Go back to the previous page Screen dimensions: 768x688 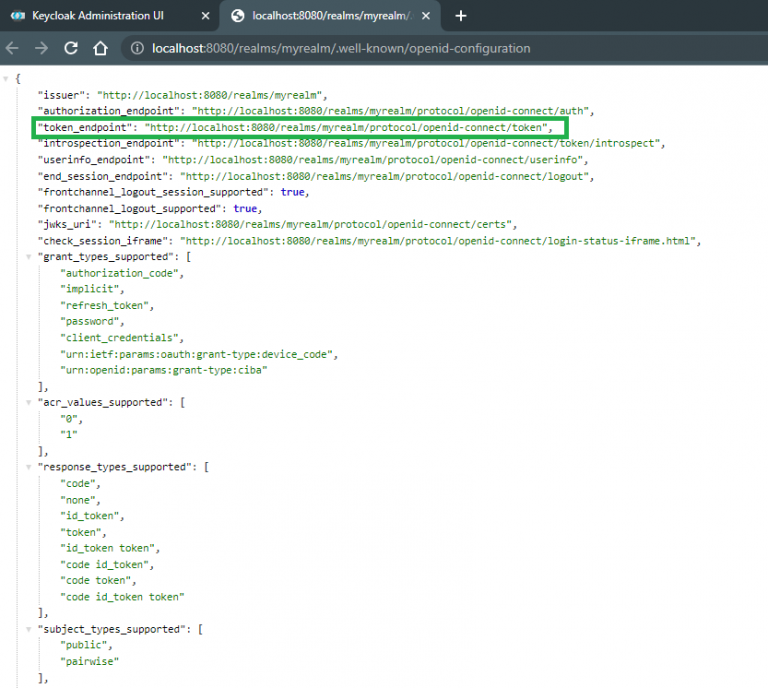(x=12, y=48)
